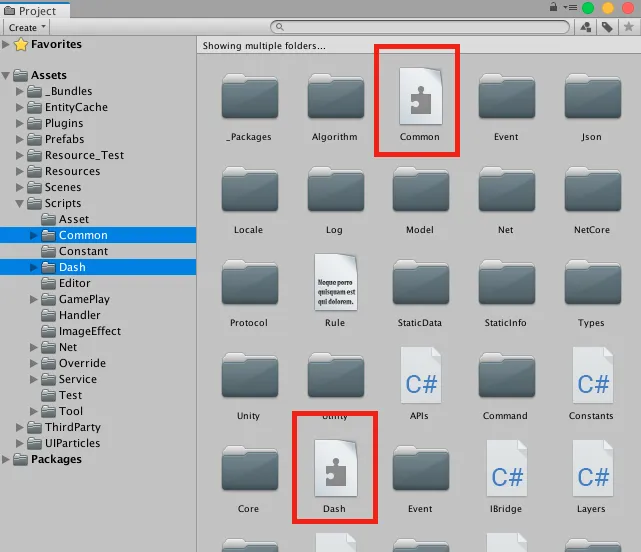Open the Common assembly definition asset
641x552 pixels.
pyautogui.click(x=419, y=96)
